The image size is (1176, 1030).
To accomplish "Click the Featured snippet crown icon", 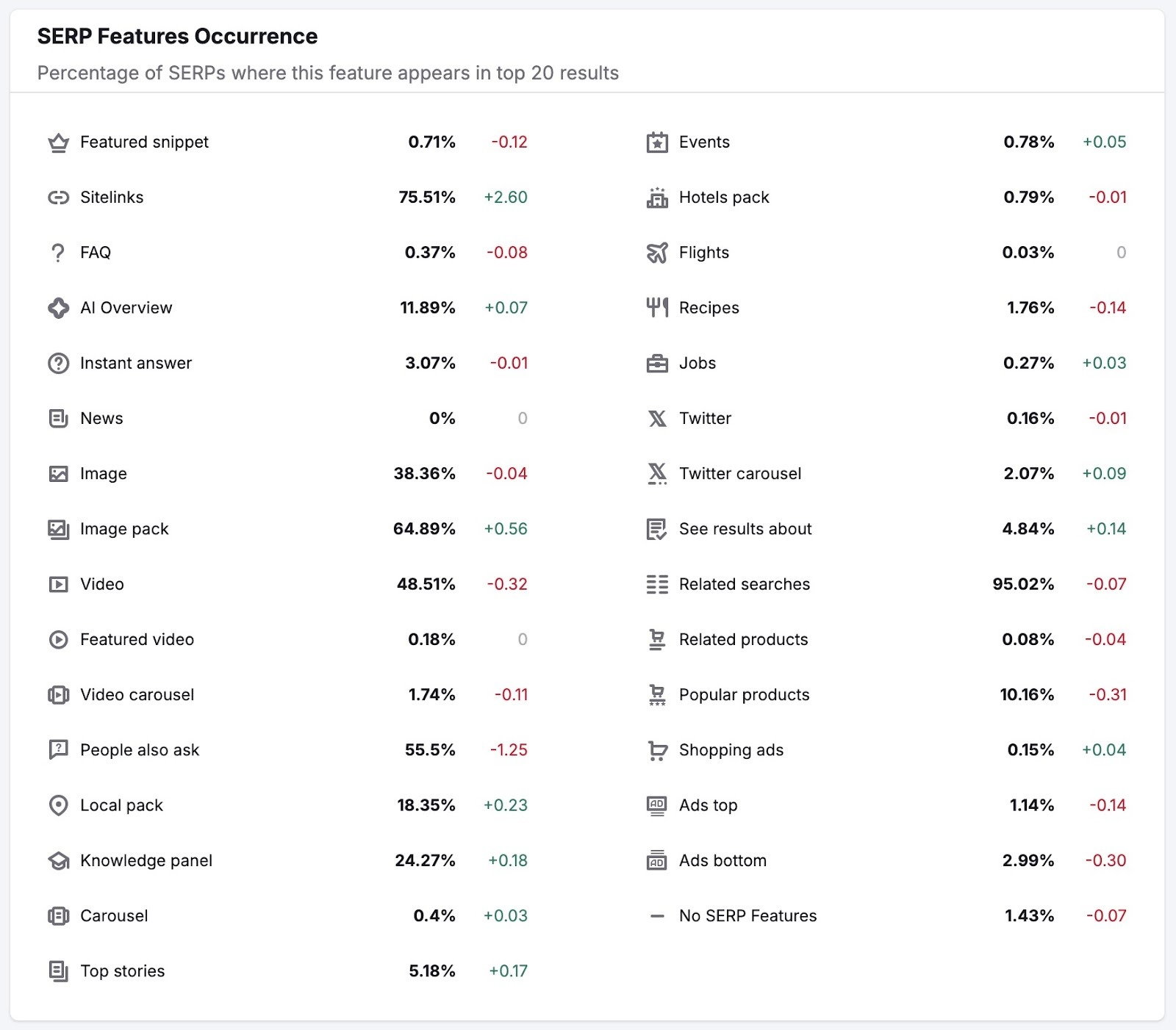I will point(58,142).
